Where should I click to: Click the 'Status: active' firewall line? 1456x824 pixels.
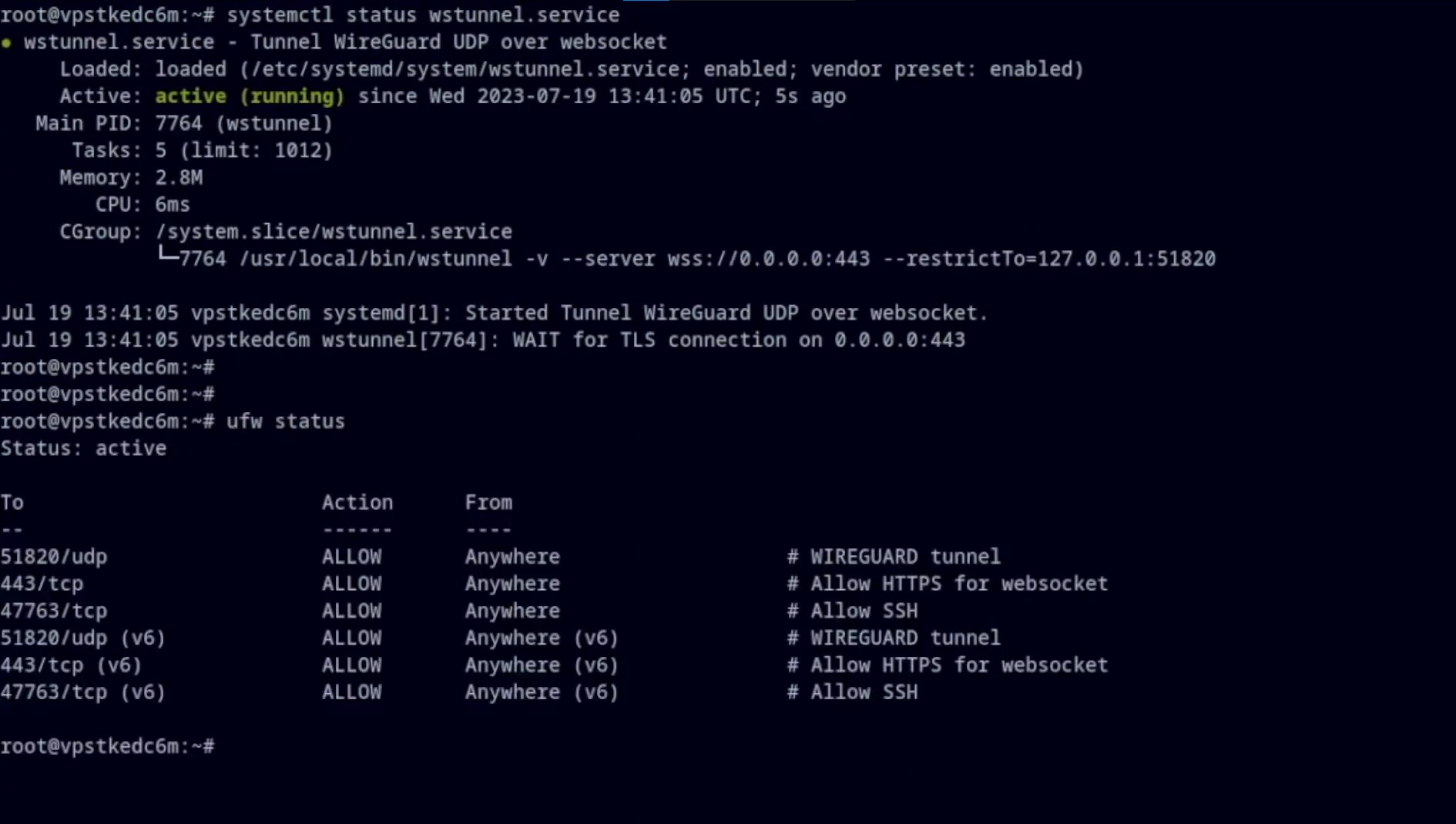pyautogui.click(x=83, y=448)
